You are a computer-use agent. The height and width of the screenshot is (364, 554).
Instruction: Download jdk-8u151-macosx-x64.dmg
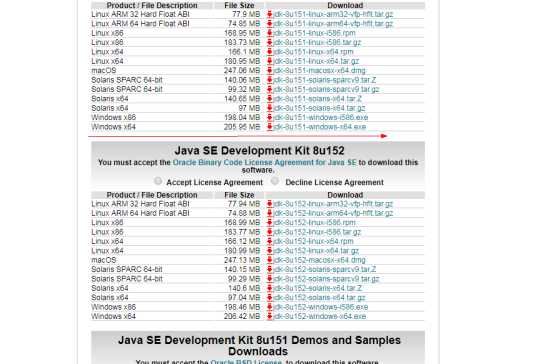(x=319, y=70)
